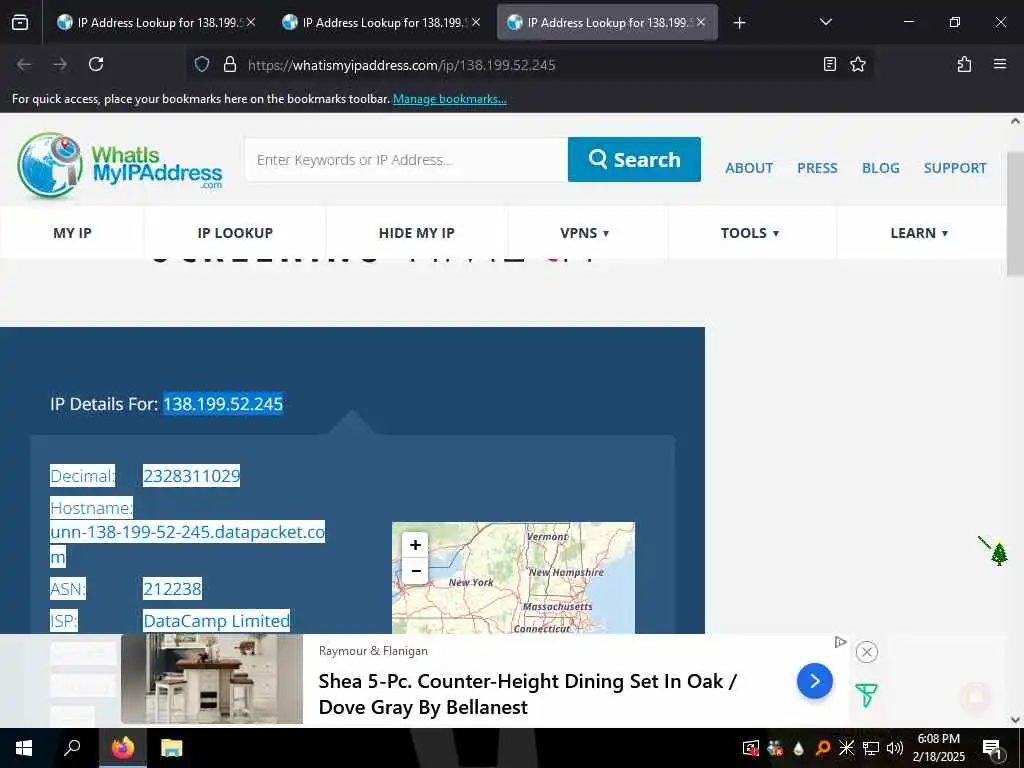Viewport: 1024px width, 768px height.
Task: Focus the keywords or IP address search field
Action: pyautogui.click(x=406, y=160)
